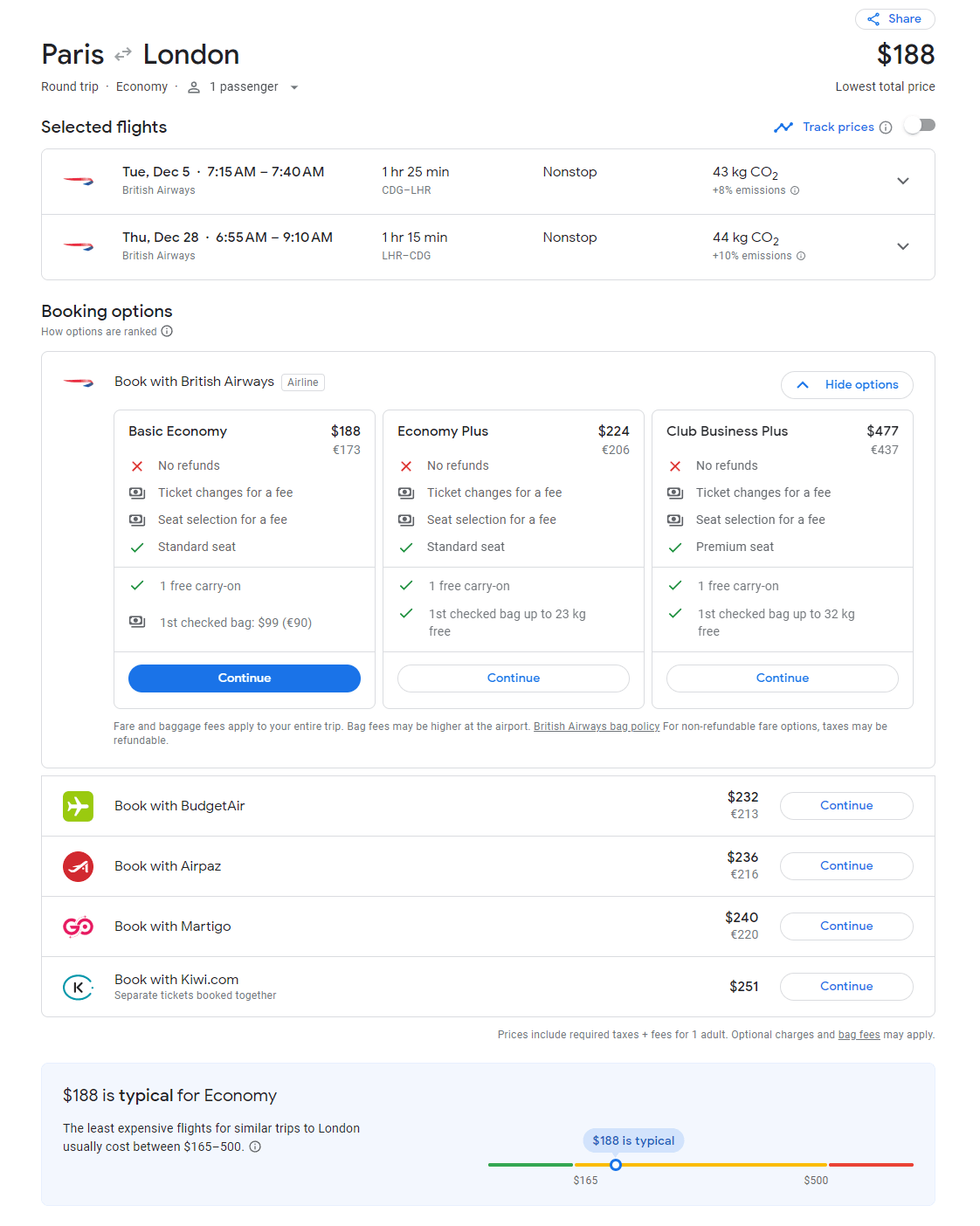
Task: Click the Club Business Plus fare title
Action: coord(727,431)
